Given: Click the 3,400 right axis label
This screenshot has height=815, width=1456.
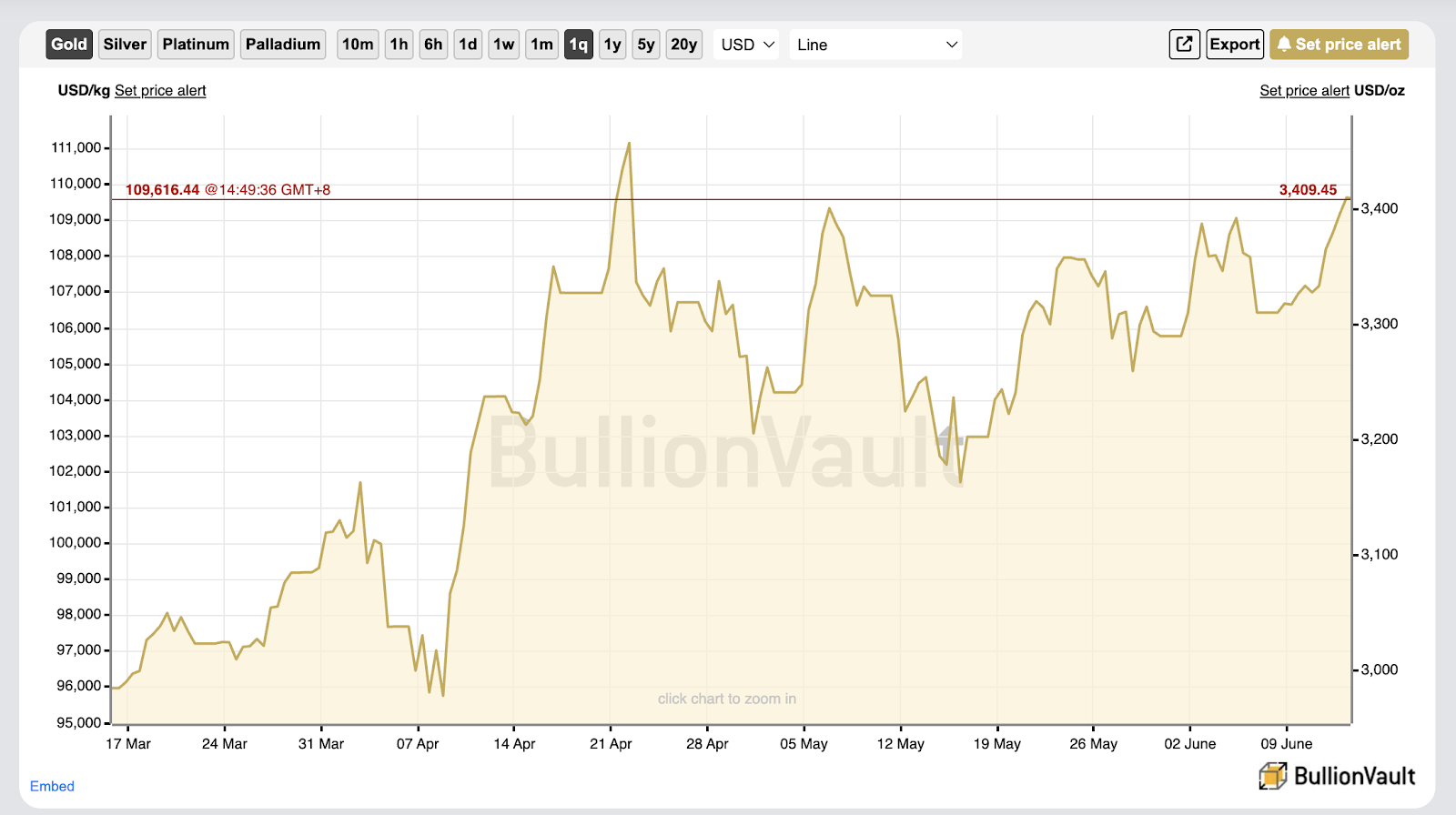Looking at the screenshot, I should pyautogui.click(x=1380, y=208).
